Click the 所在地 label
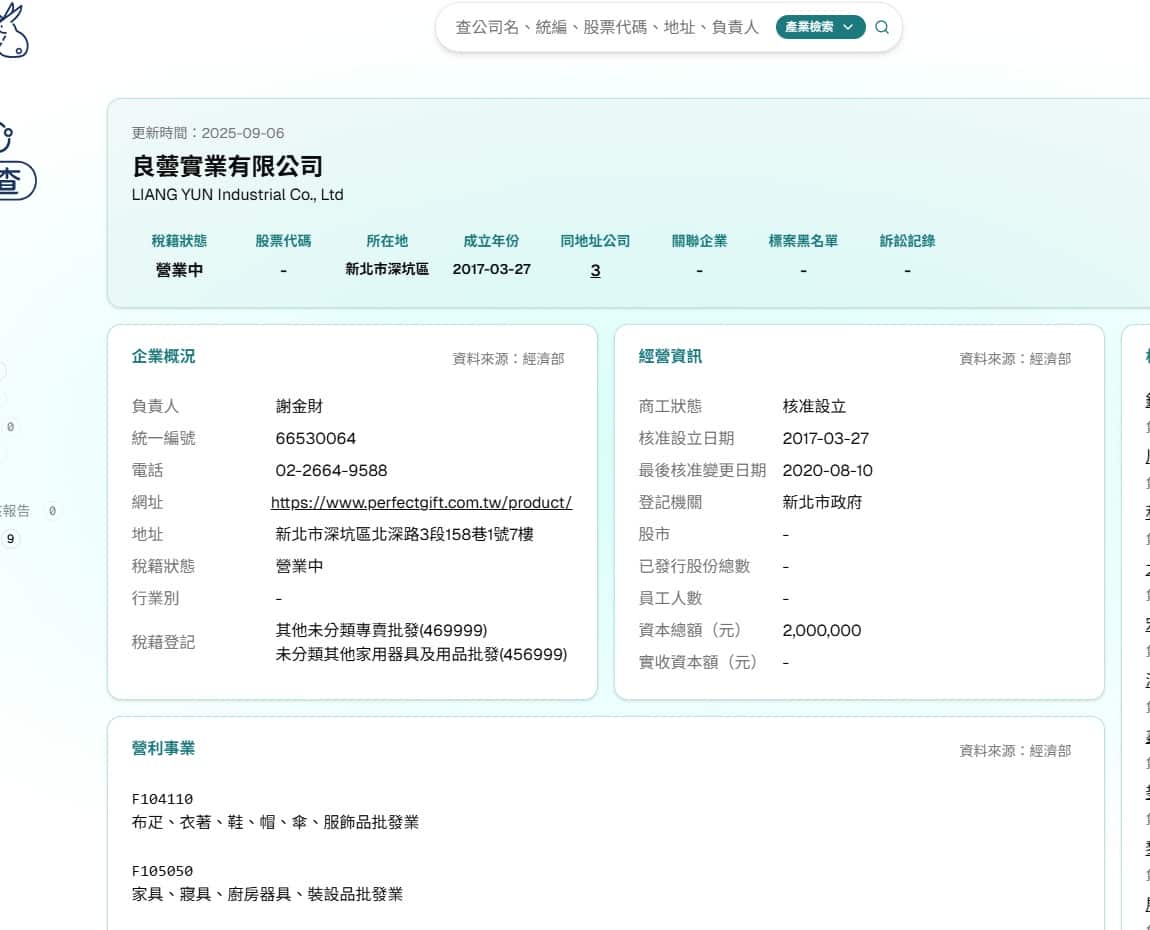This screenshot has height=930, width=1150. click(388, 240)
